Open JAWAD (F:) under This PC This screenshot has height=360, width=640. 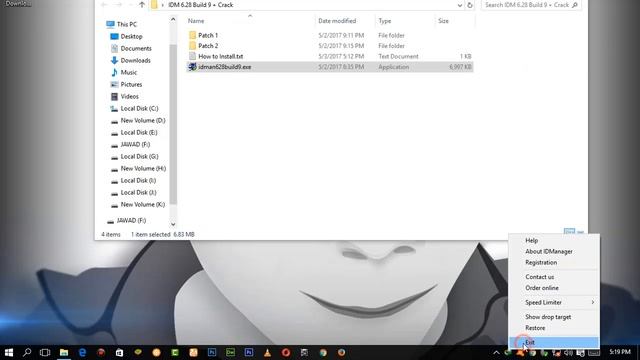click(135, 144)
